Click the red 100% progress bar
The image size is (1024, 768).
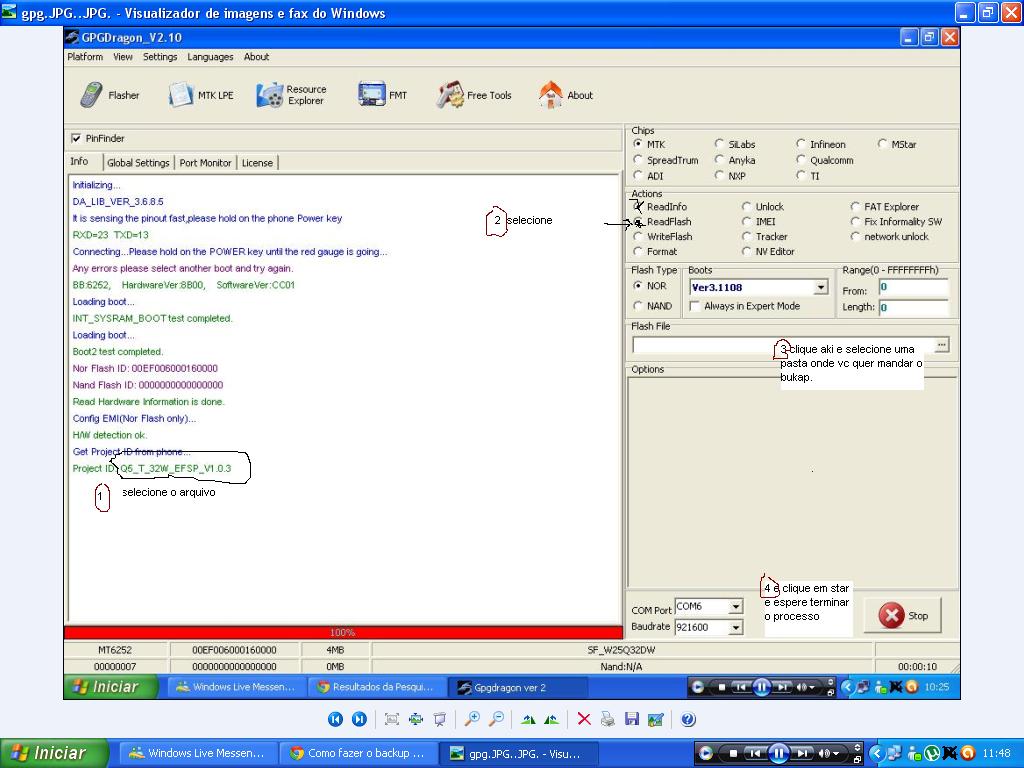coord(343,632)
